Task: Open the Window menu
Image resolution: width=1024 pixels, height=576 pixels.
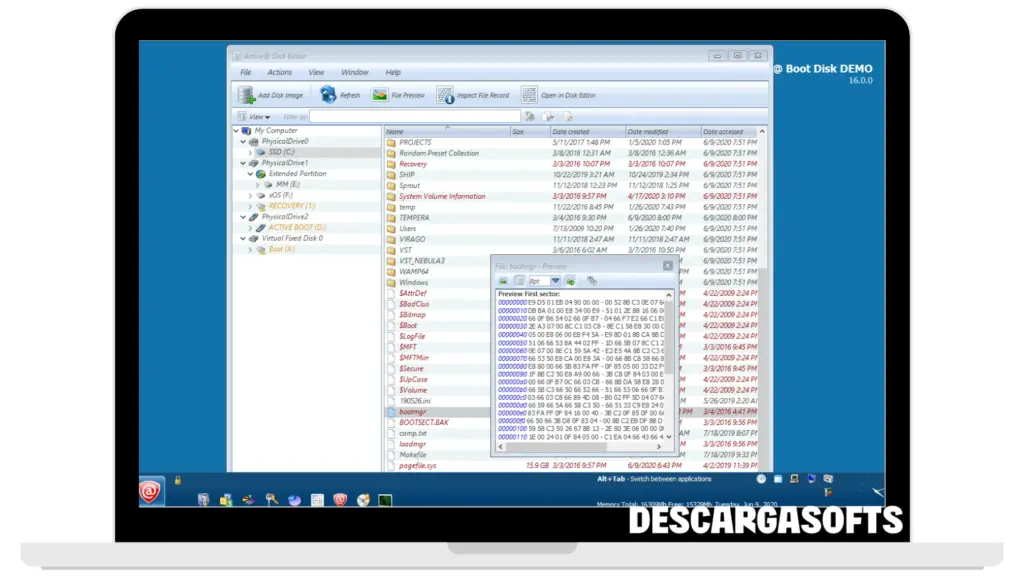Action: pyautogui.click(x=354, y=72)
